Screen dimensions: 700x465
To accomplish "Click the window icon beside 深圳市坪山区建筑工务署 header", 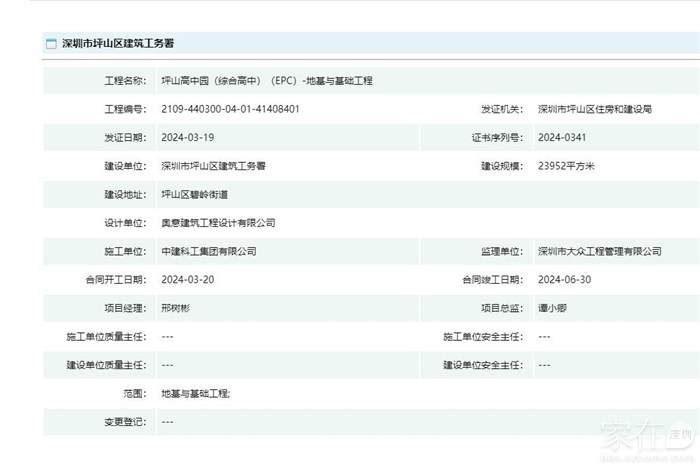I will click(51, 44).
